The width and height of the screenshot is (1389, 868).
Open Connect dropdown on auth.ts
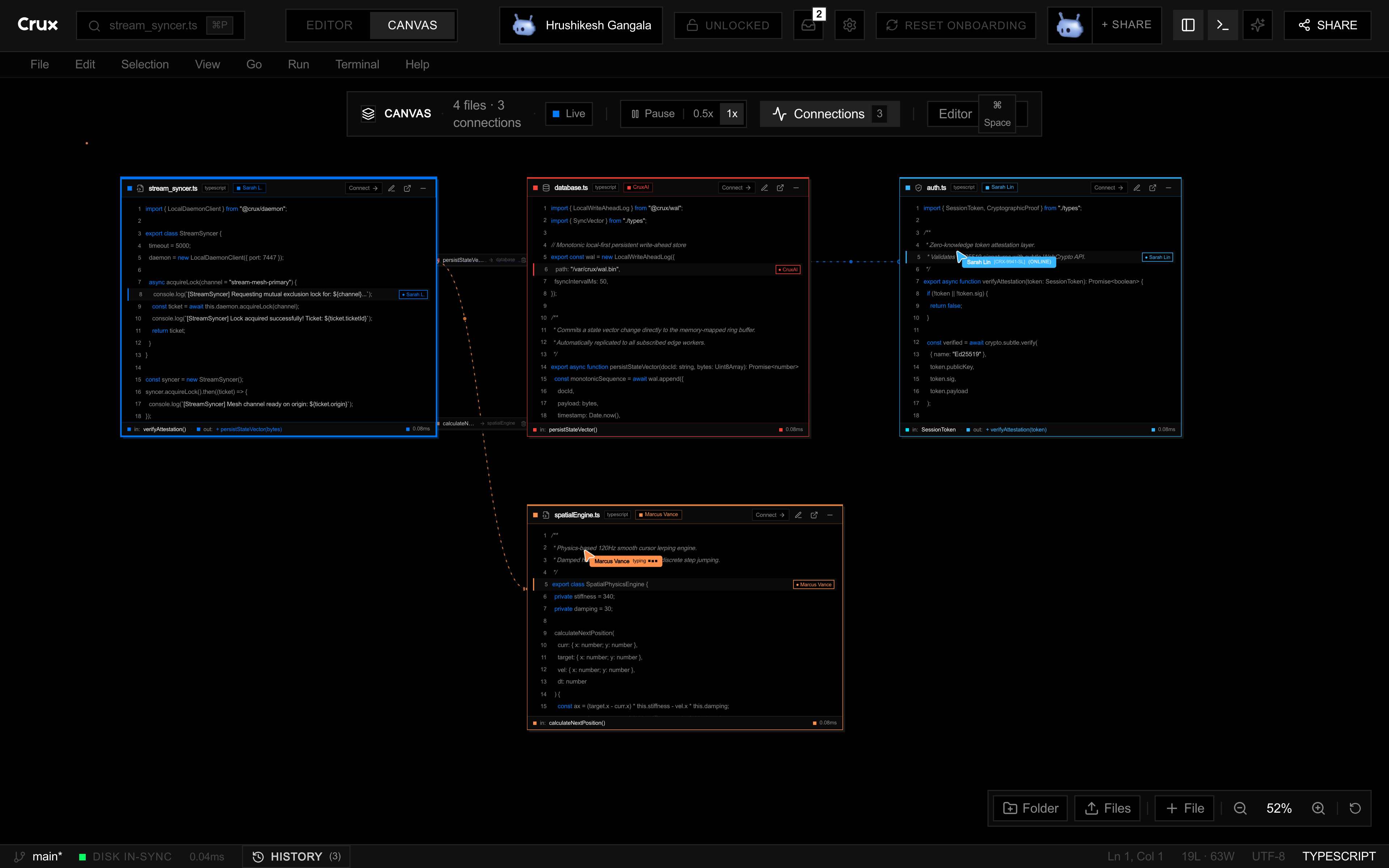(1108, 188)
